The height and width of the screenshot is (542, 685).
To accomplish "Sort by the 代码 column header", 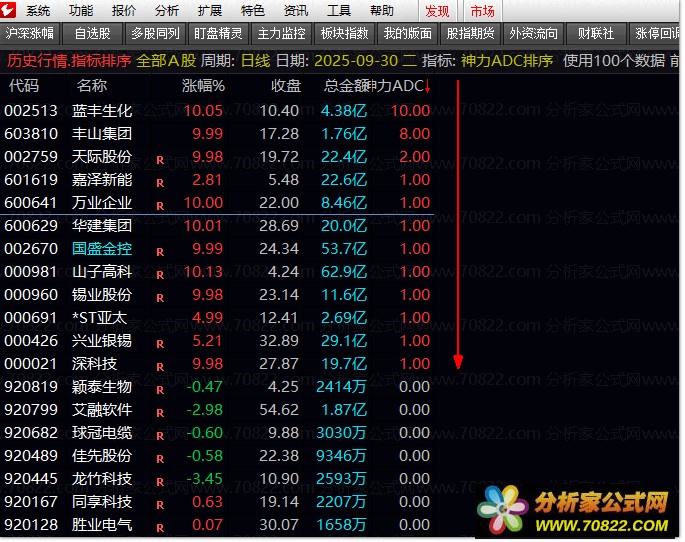I will pyautogui.click(x=24, y=86).
